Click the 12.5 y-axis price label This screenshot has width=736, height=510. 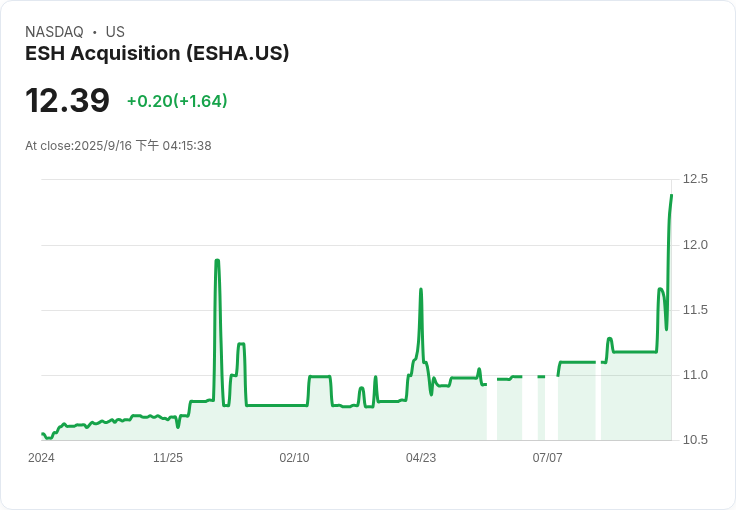click(695, 179)
